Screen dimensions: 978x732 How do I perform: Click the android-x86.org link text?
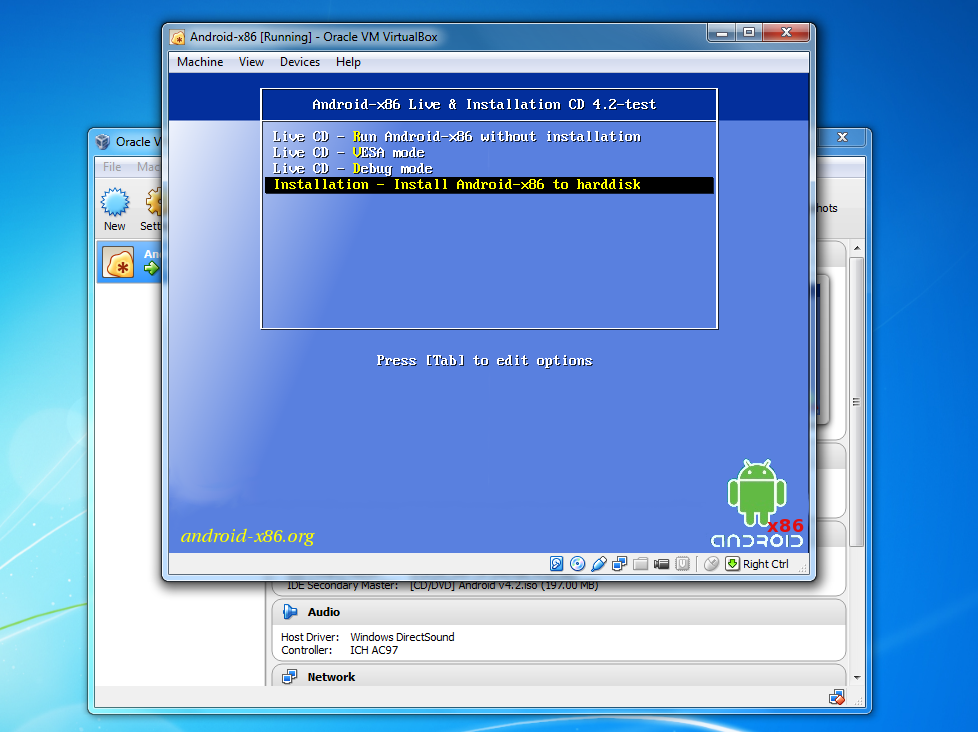pos(248,536)
